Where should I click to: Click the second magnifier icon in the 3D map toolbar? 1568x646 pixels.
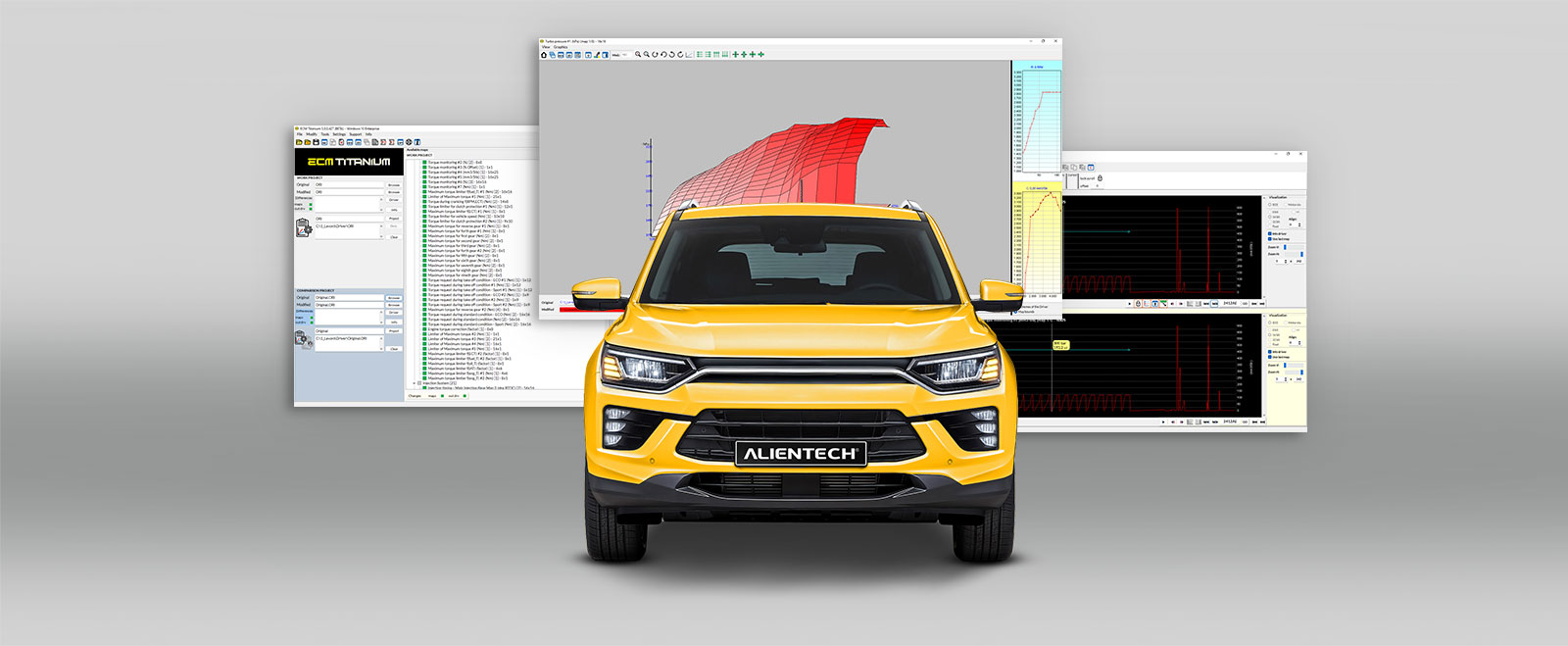coord(647,55)
